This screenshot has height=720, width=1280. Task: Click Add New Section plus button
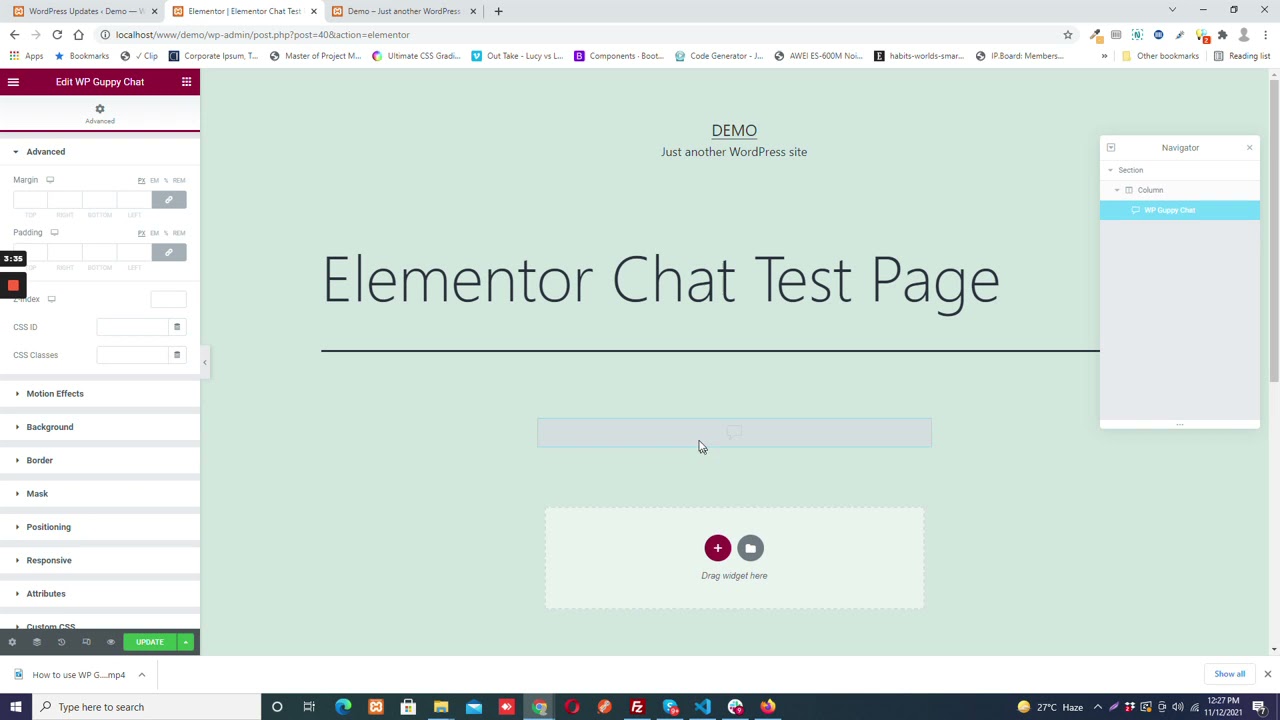pyautogui.click(x=717, y=548)
